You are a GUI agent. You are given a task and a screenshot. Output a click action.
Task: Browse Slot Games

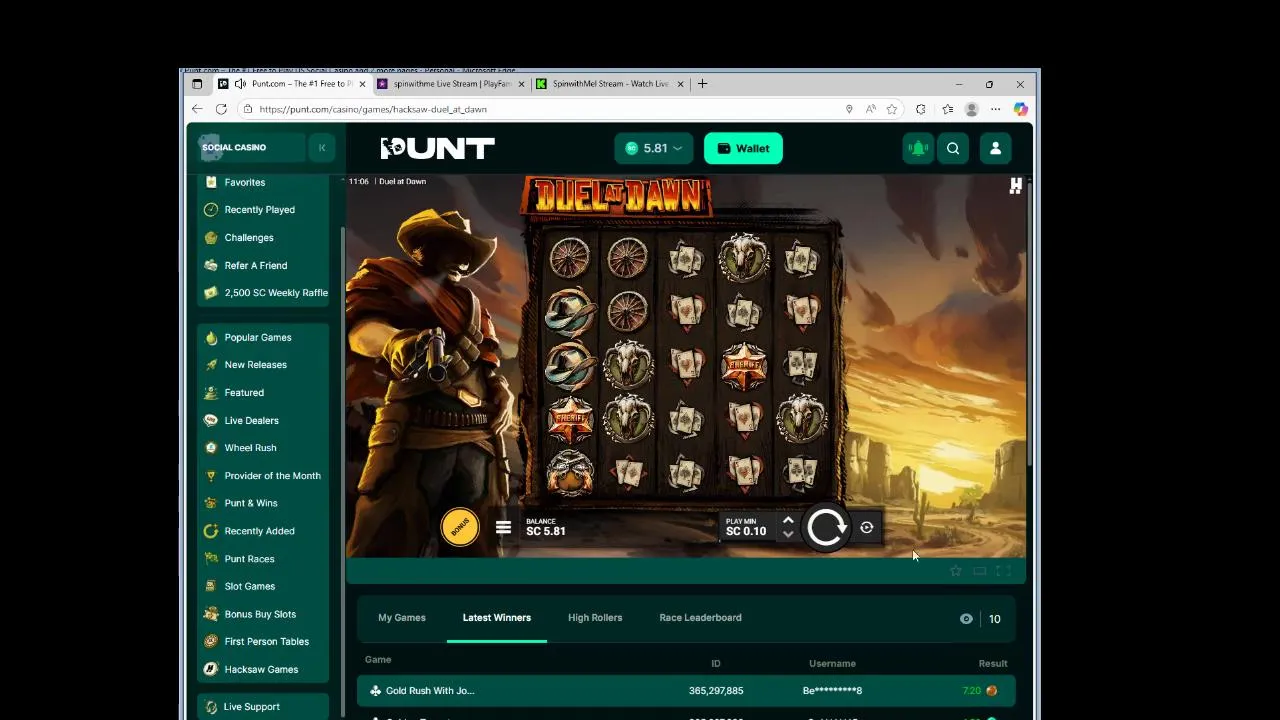pyautogui.click(x=249, y=586)
